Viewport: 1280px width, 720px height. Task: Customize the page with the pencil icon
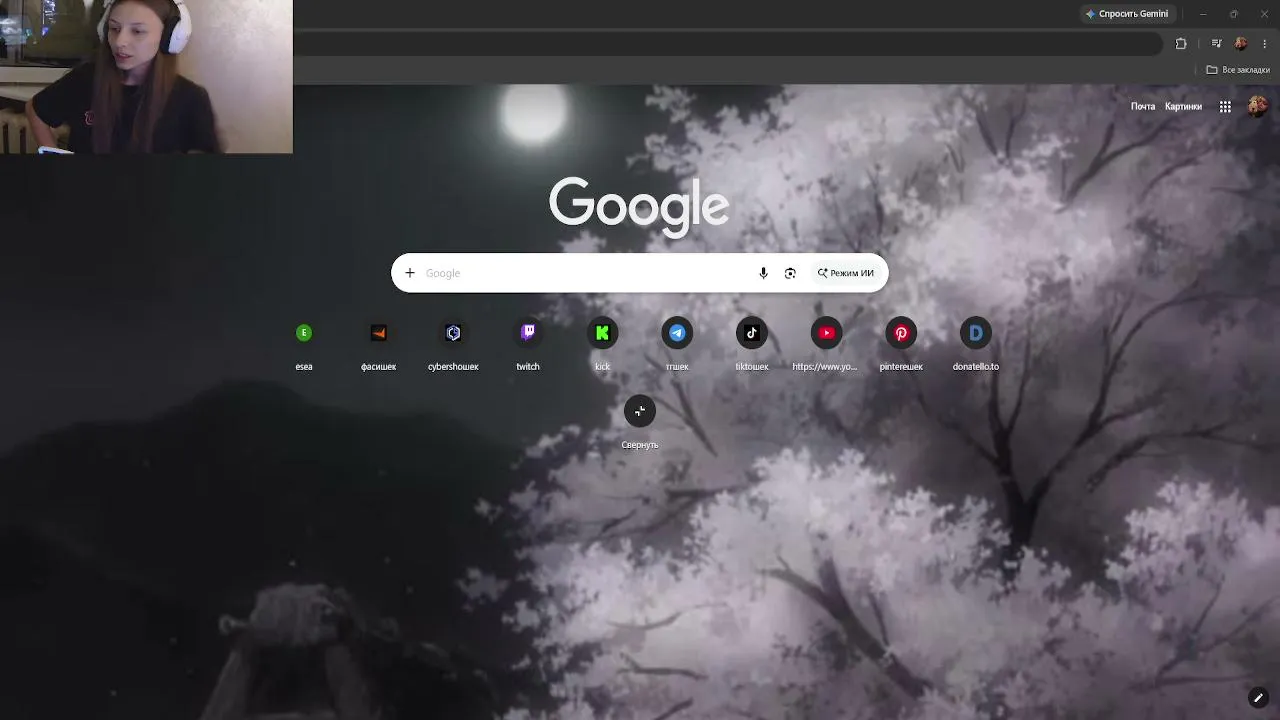1258,698
